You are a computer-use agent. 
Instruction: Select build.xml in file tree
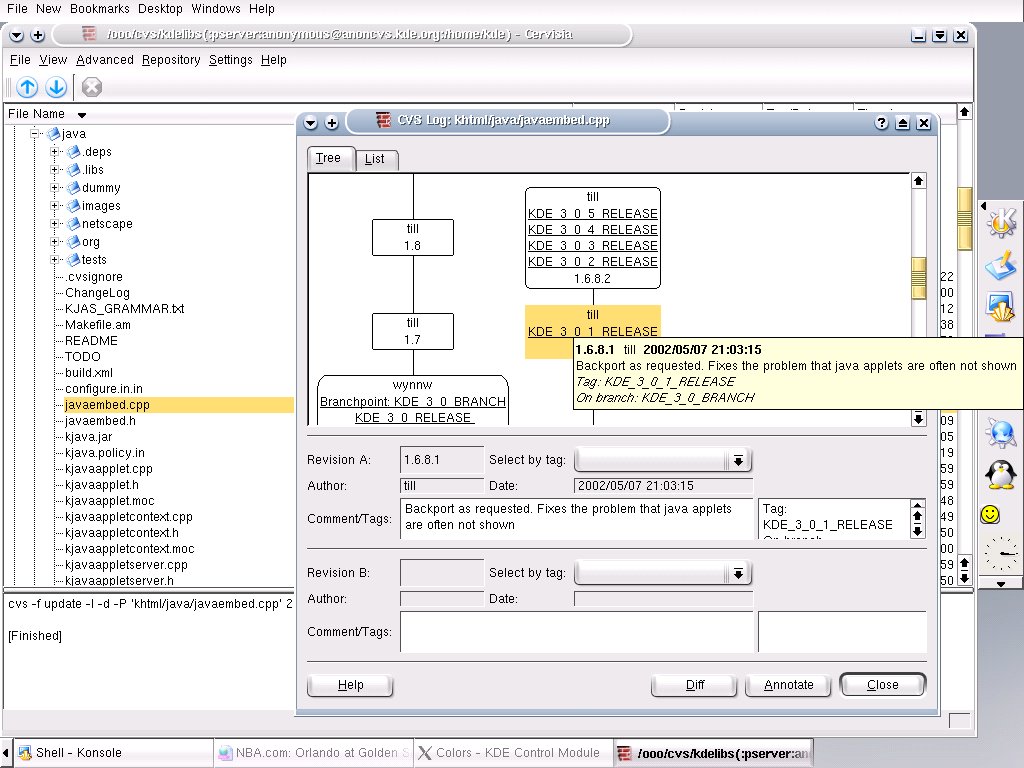[x=89, y=373]
